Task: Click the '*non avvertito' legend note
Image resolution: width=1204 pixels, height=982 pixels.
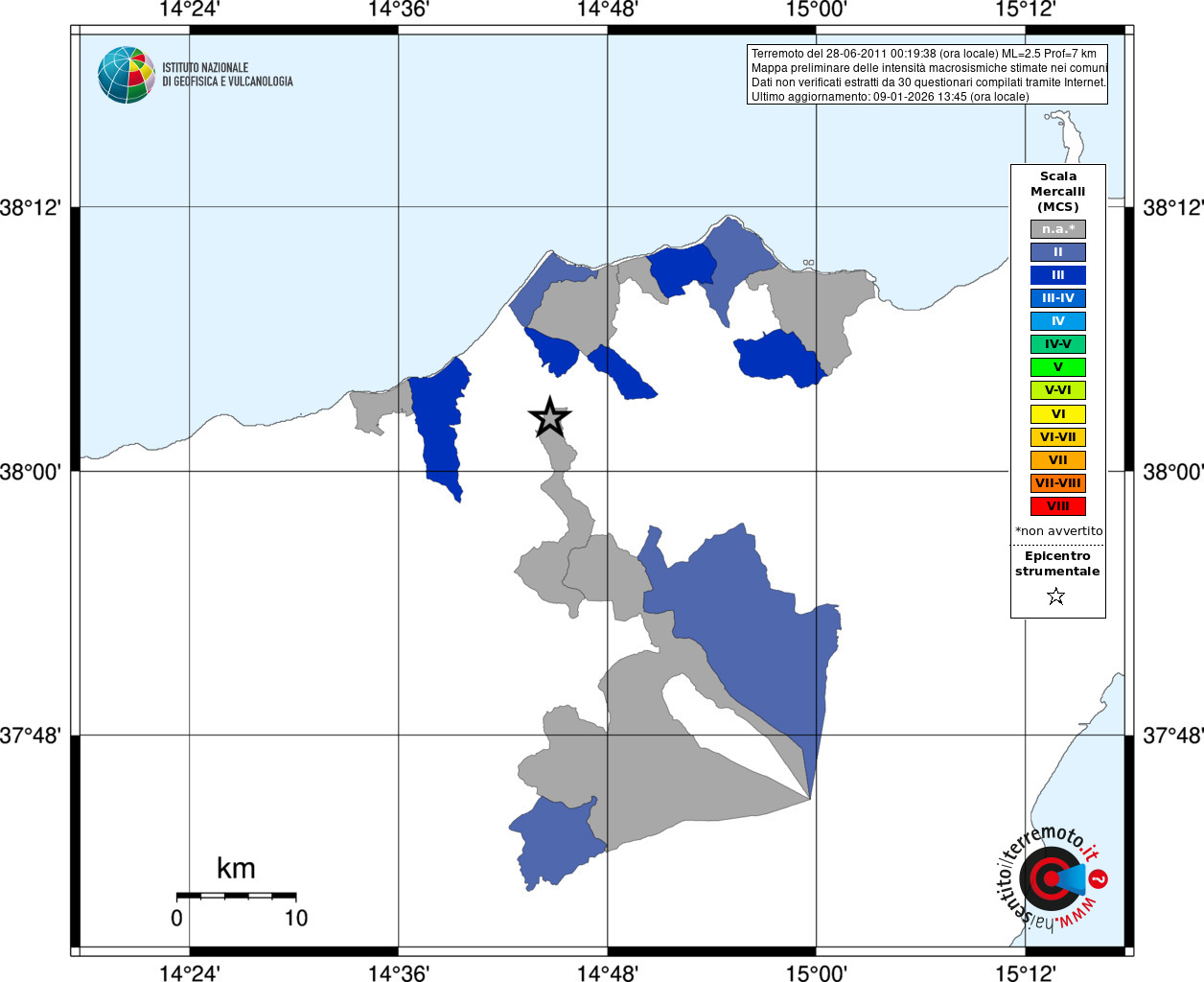Action: (x=1058, y=531)
